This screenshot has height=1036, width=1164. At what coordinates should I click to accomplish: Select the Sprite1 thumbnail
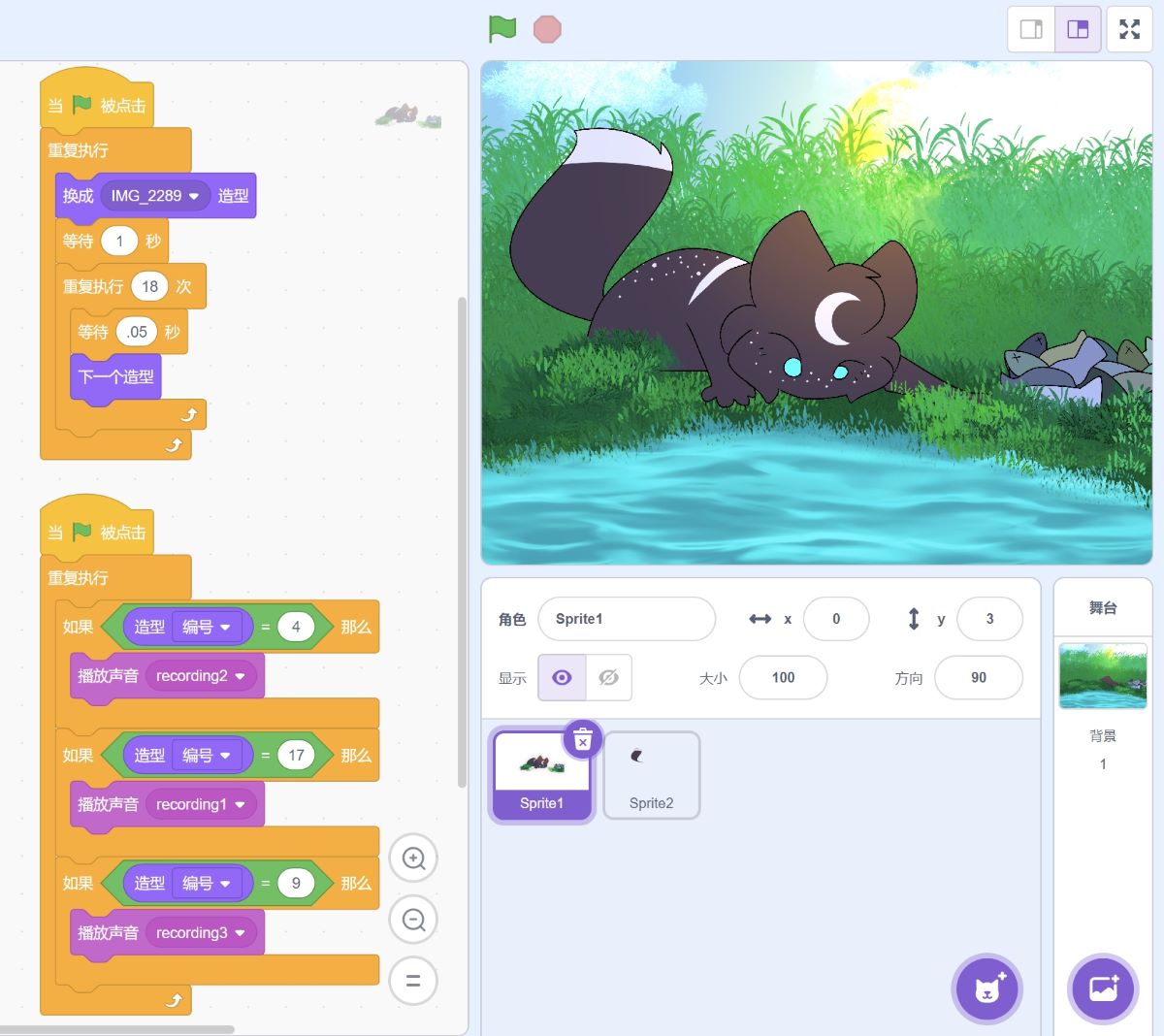coord(541,775)
